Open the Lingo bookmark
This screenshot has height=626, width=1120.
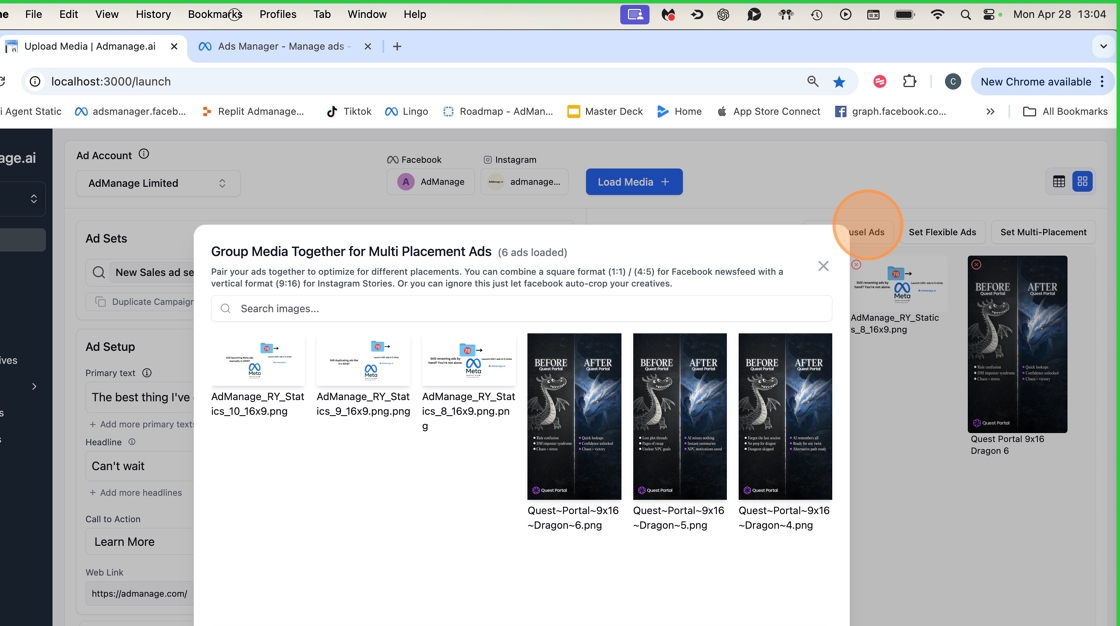coord(406,111)
